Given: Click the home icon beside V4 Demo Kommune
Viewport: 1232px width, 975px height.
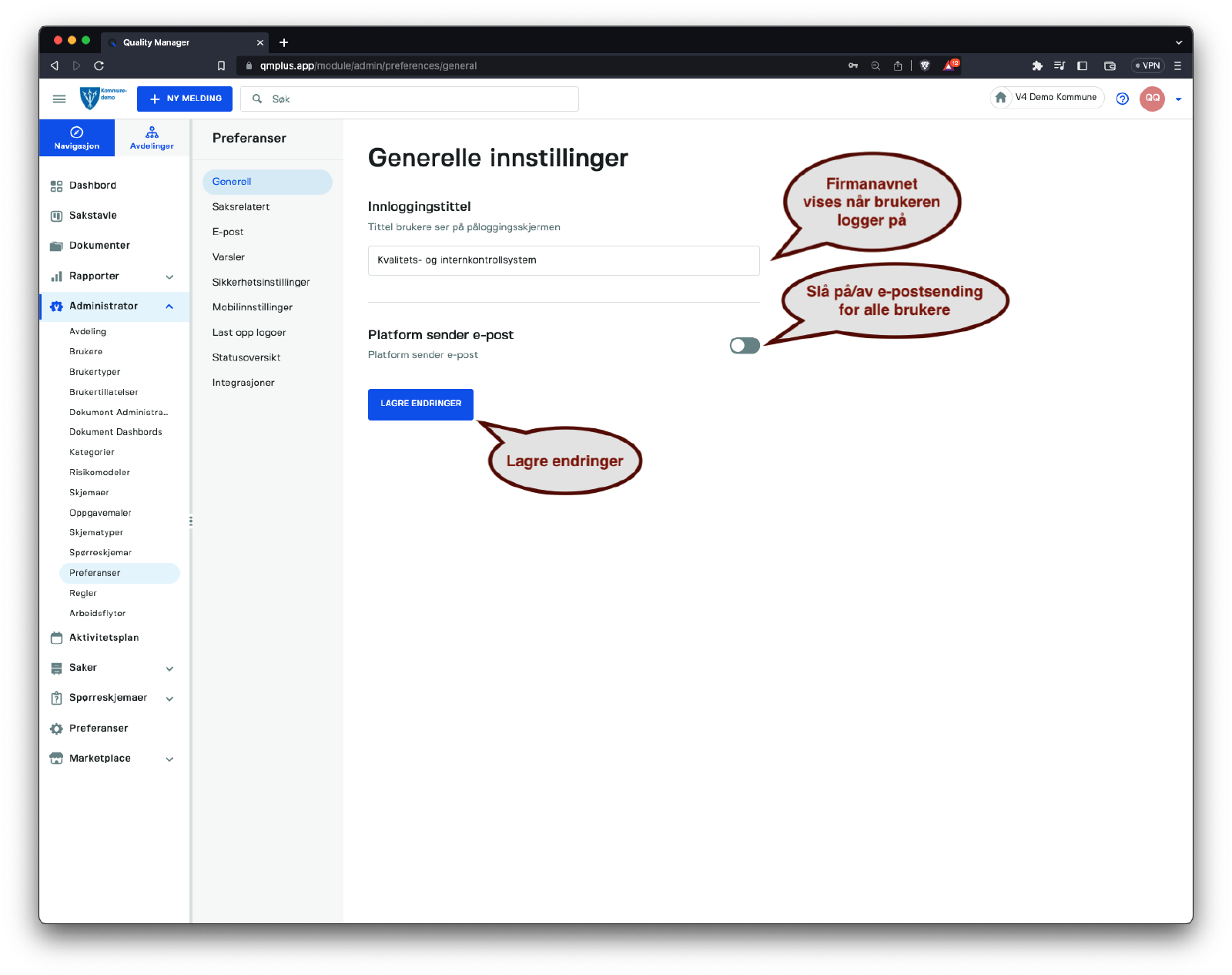Looking at the screenshot, I should click(x=1001, y=98).
